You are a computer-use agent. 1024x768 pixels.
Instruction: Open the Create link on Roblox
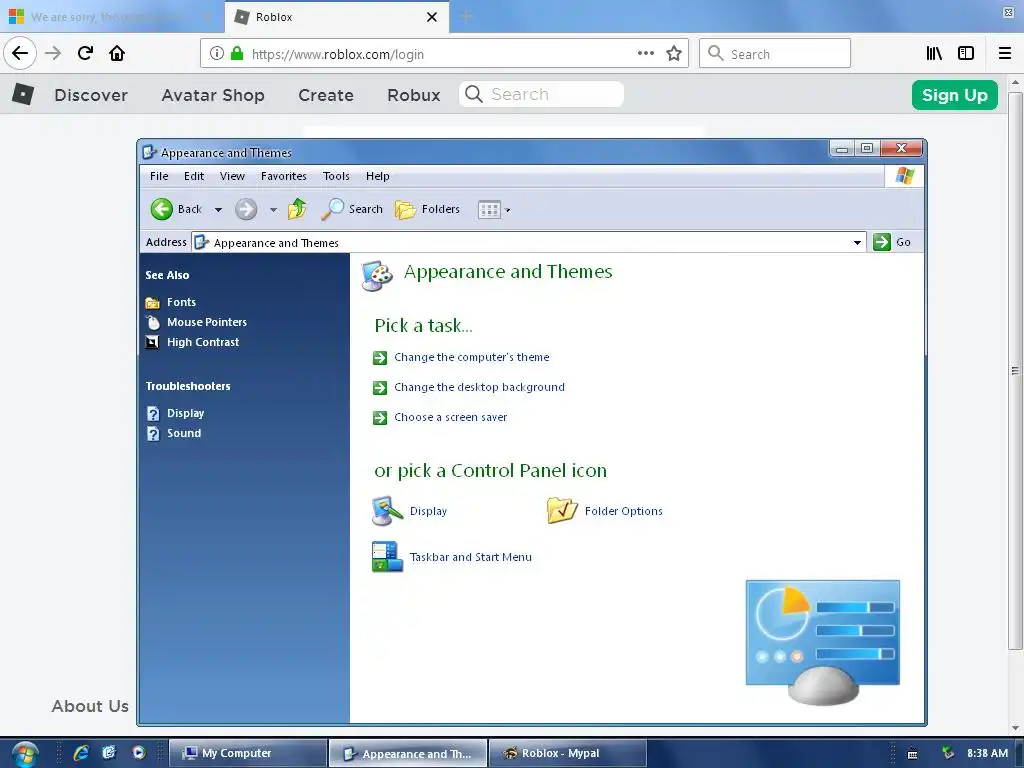point(326,95)
